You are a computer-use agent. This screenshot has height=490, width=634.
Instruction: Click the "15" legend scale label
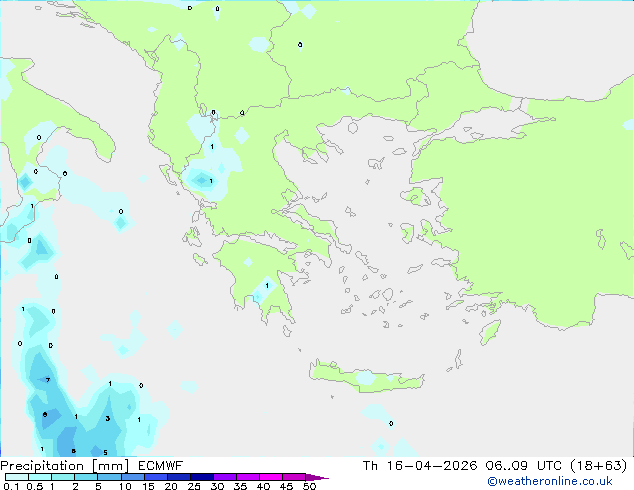point(148,486)
